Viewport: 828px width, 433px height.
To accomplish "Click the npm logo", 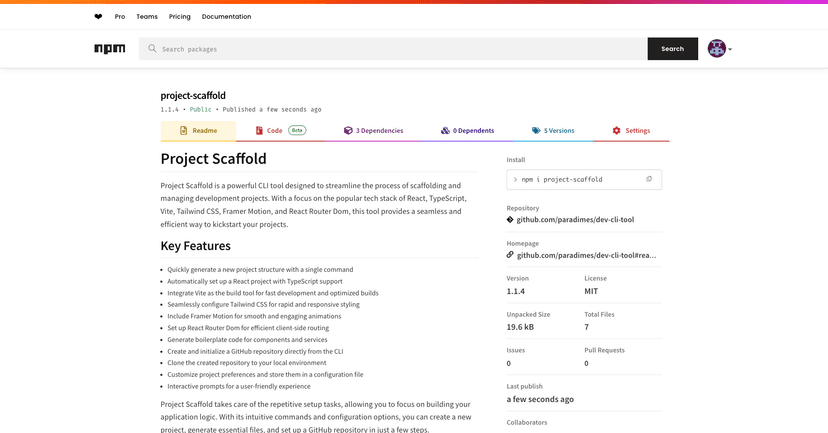I will tap(109, 49).
